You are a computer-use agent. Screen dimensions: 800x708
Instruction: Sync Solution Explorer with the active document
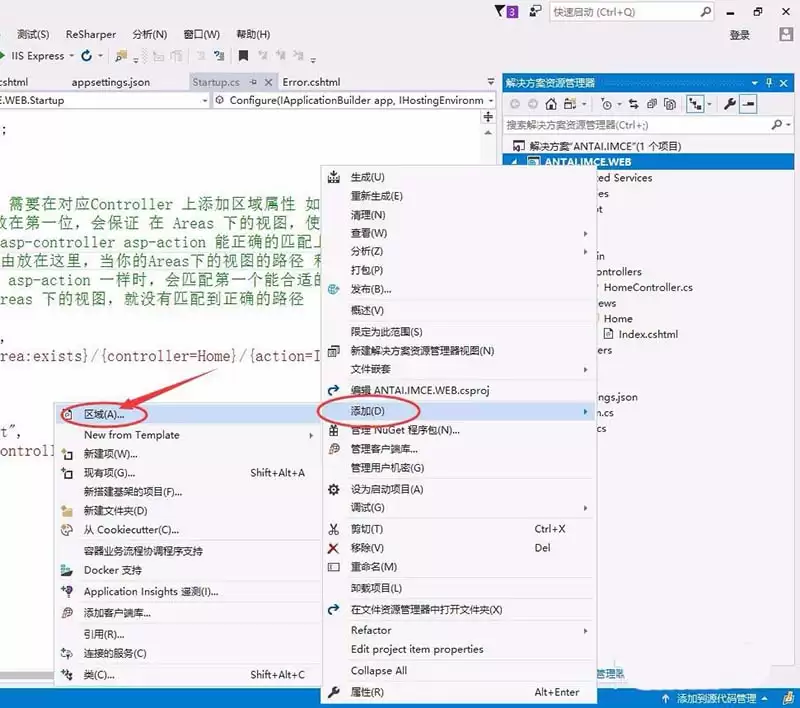(x=634, y=103)
